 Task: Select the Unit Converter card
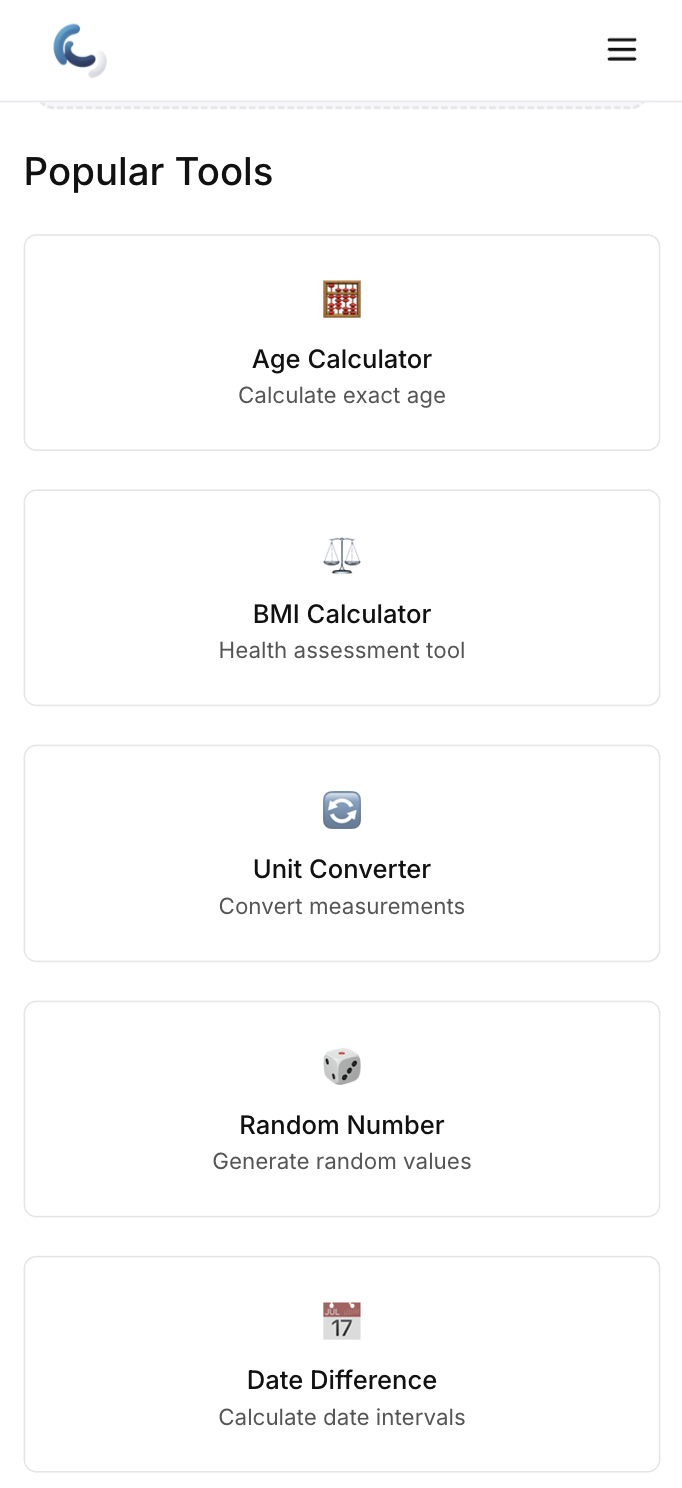tap(342, 853)
